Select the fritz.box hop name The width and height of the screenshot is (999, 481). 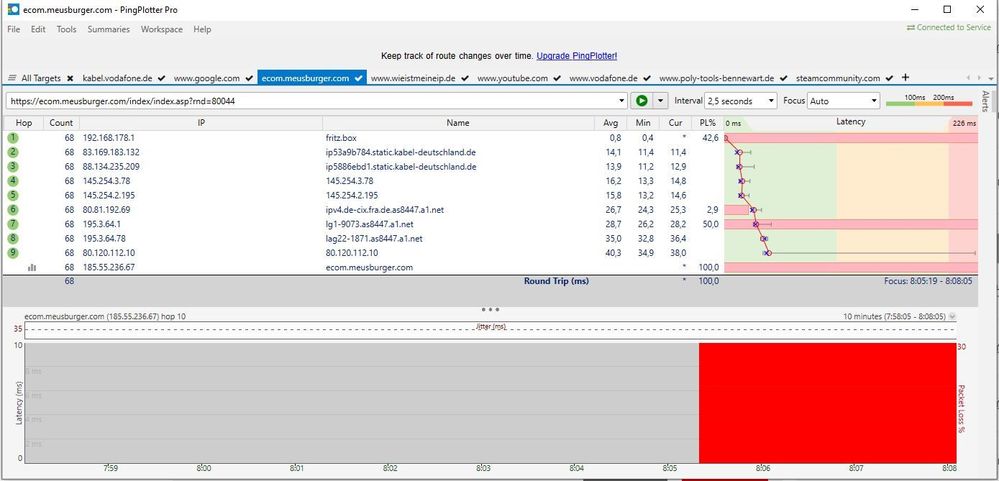(341, 138)
